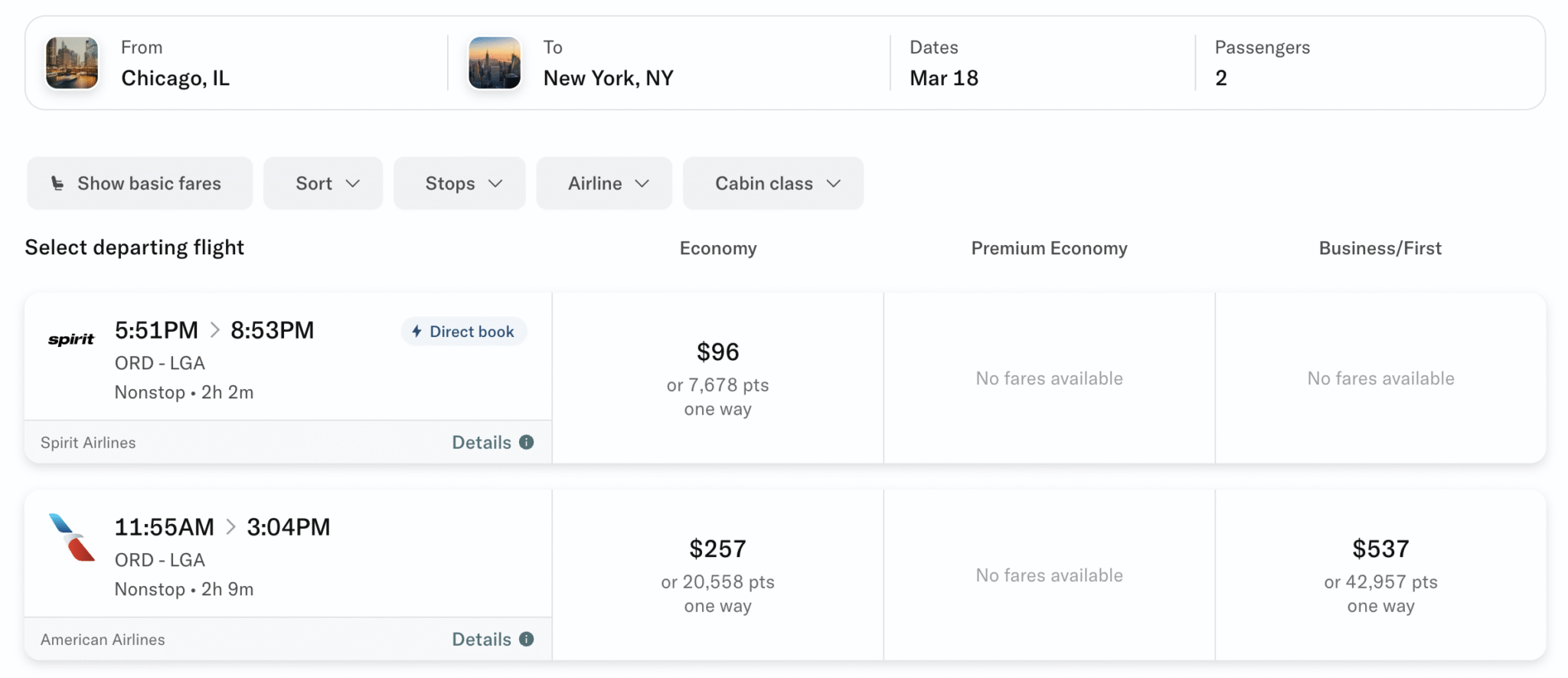Open the Airline filter dropdown
The height and width of the screenshot is (678, 1568).
603,183
